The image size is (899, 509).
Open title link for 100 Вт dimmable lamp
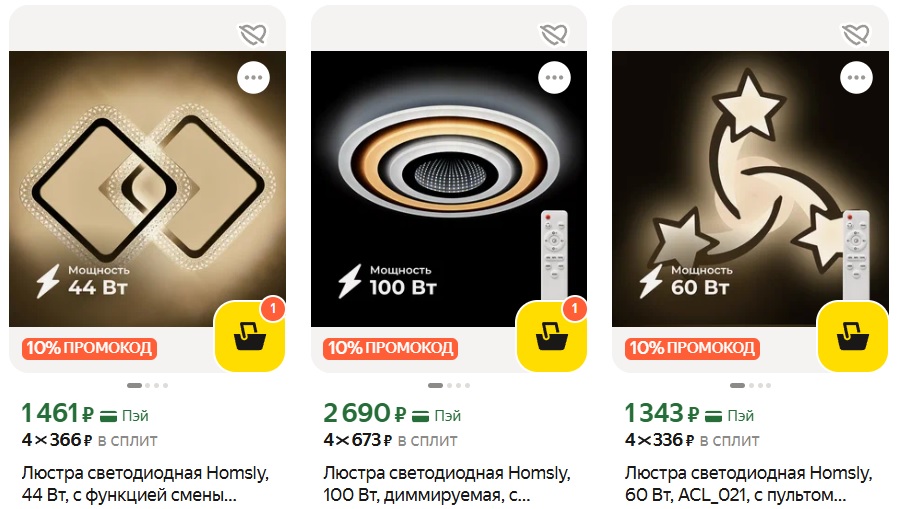447,484
